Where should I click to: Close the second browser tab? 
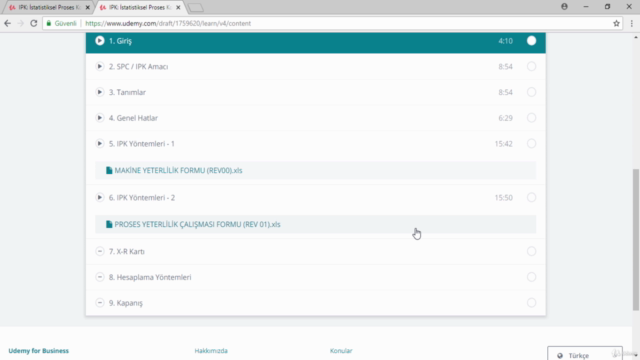click(178, 7)
